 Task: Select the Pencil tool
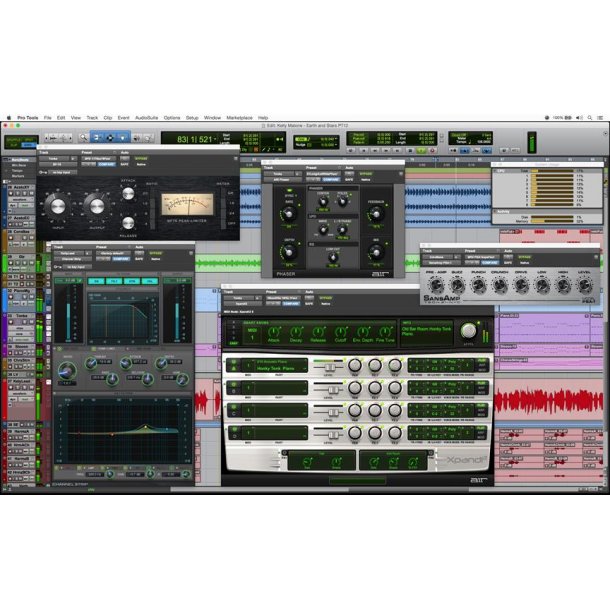tap(148, 138)
